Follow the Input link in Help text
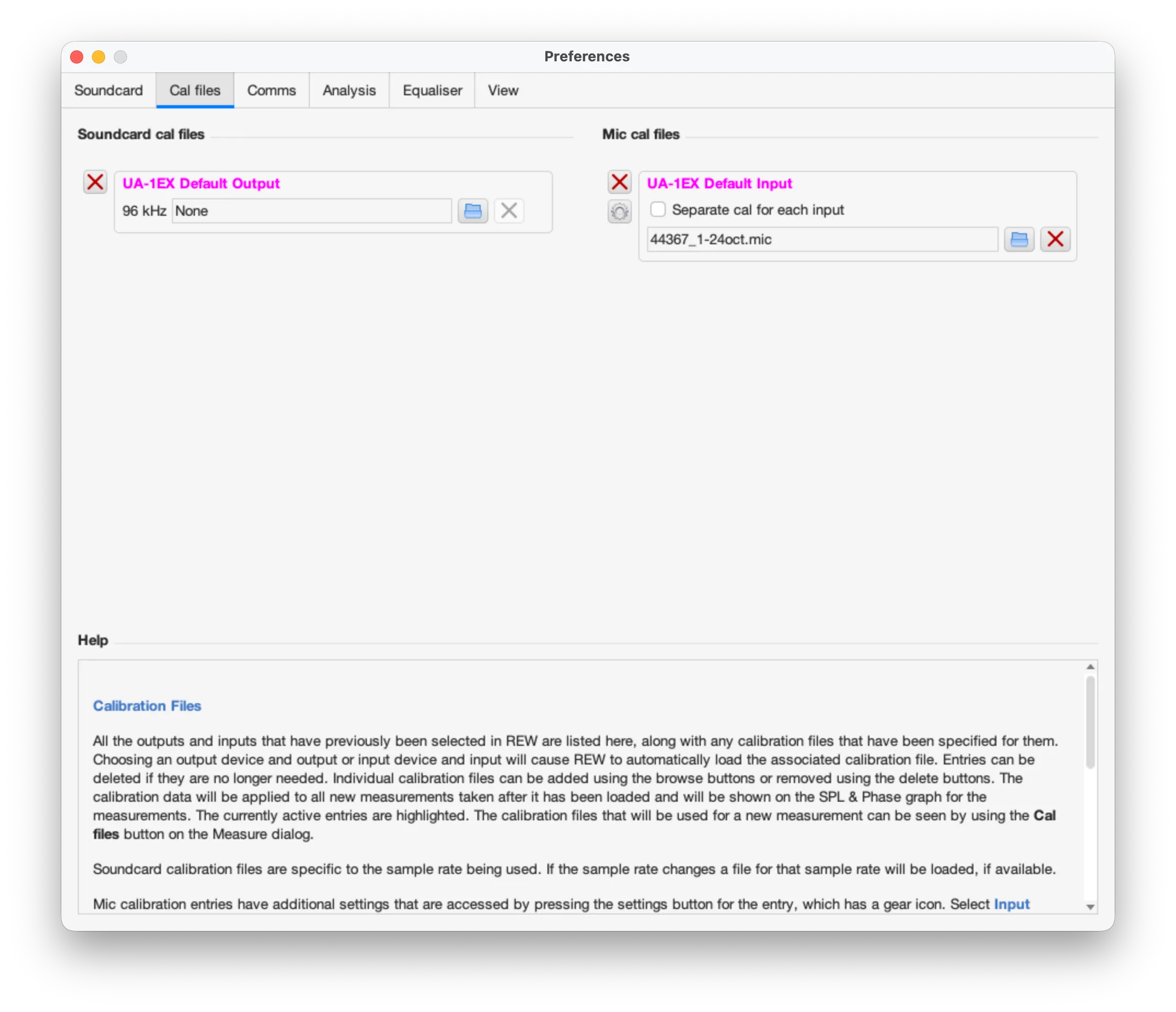 [x=1011, y=904]
